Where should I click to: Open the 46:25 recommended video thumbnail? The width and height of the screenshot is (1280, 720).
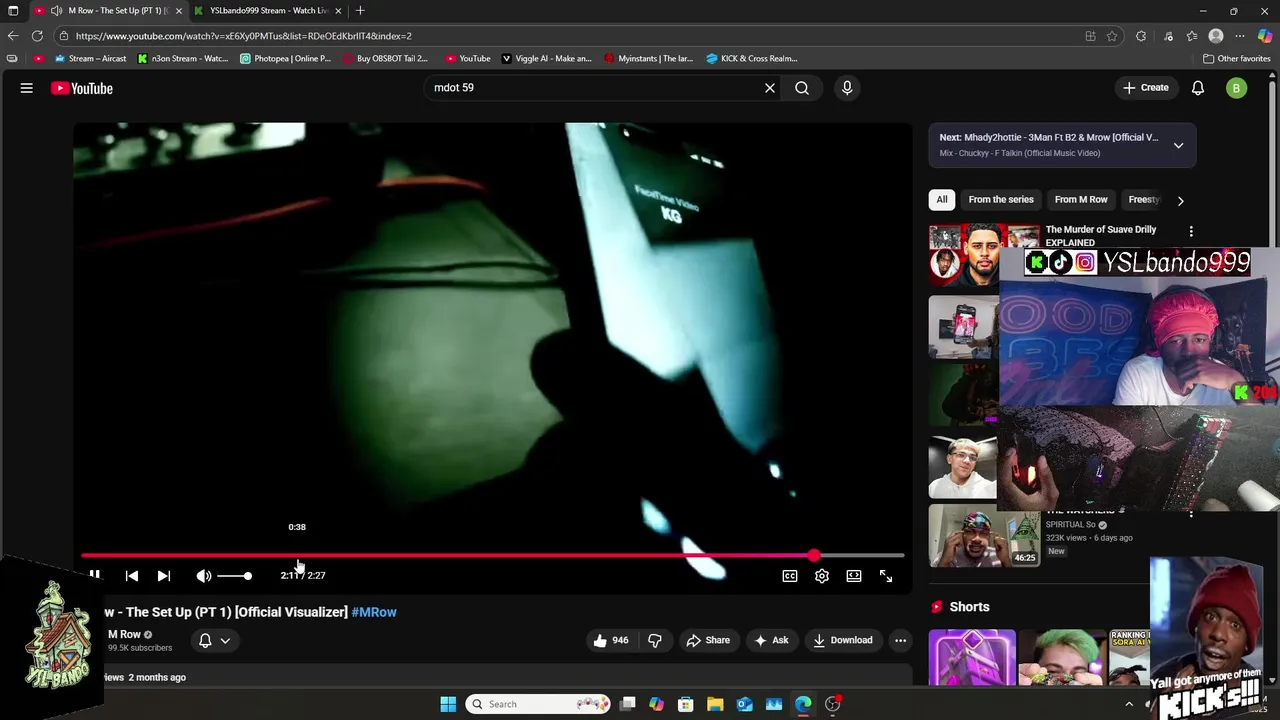[984, 536]
